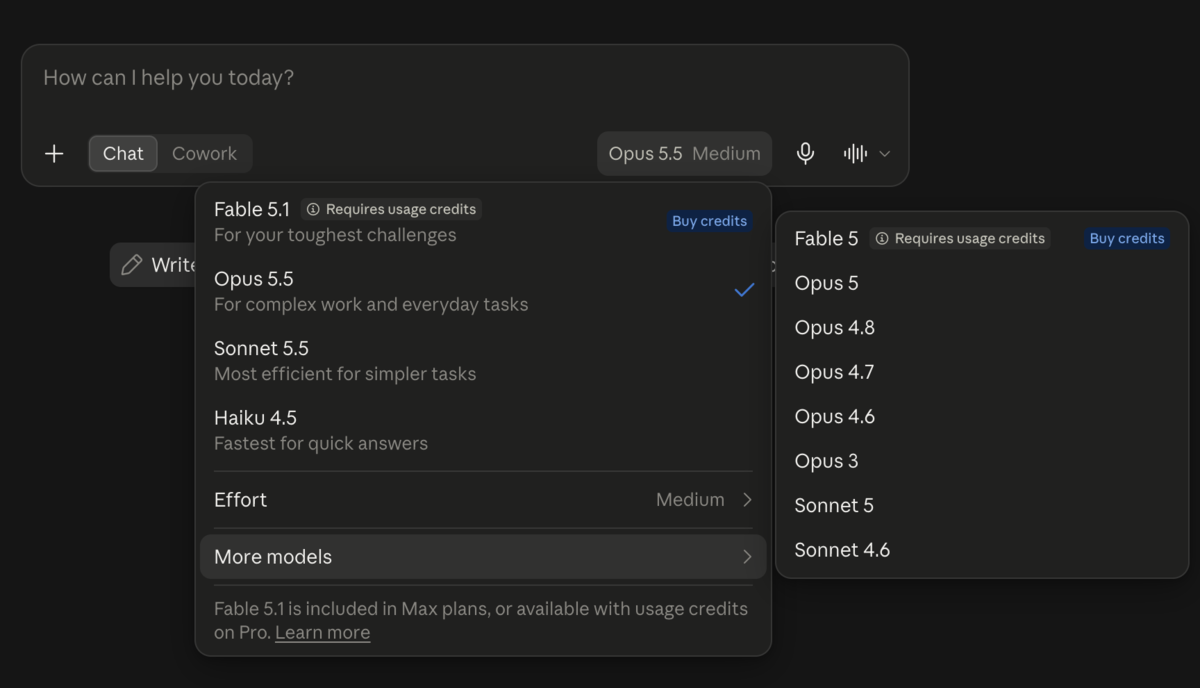The image size is (1200, 688).
Task: Expand the More models submenu chevron
Action: (746, 557)
